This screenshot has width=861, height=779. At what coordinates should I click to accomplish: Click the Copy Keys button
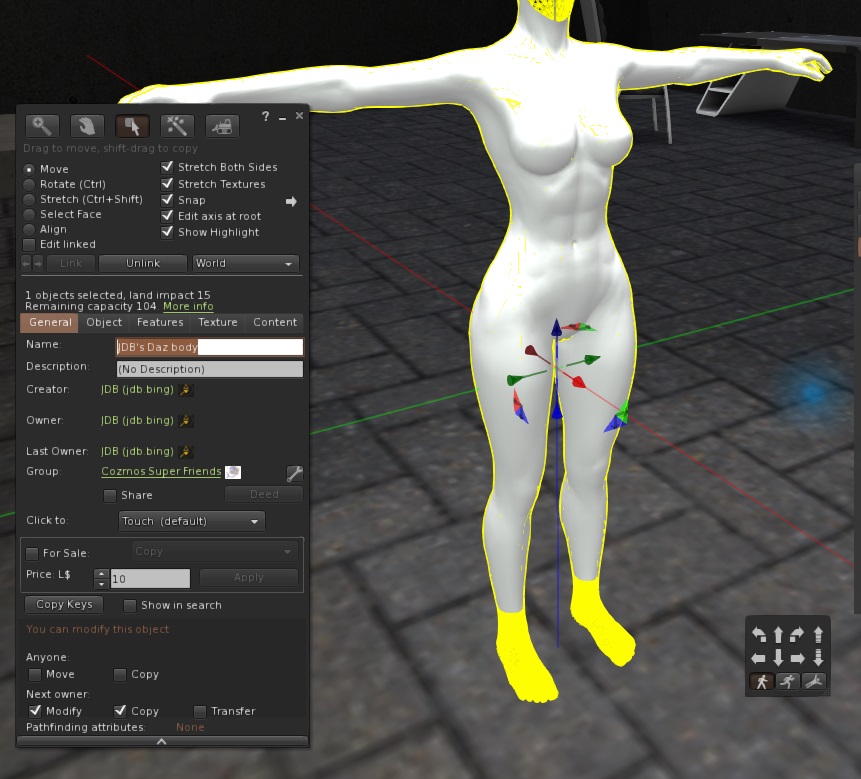(x=64, y=604)
